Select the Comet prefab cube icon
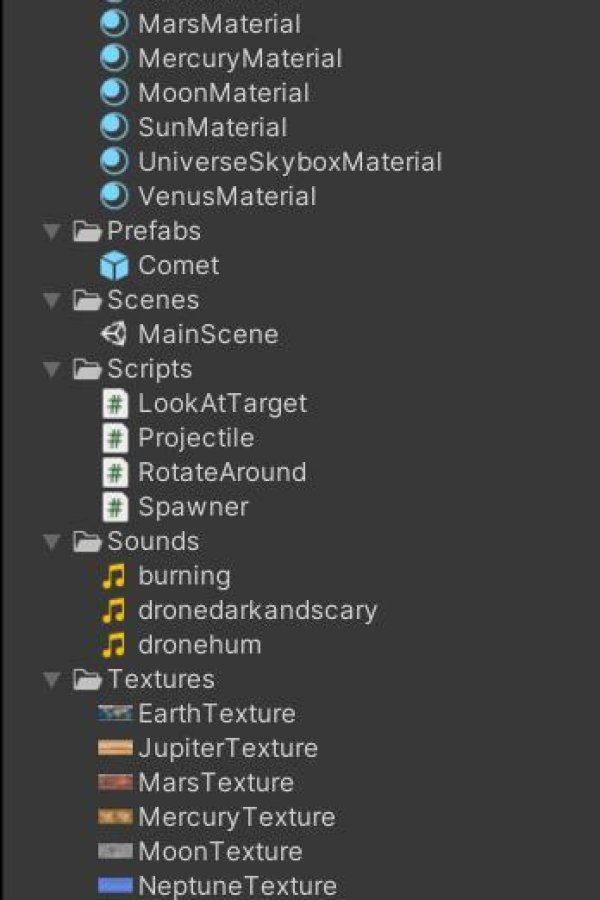 114,265
